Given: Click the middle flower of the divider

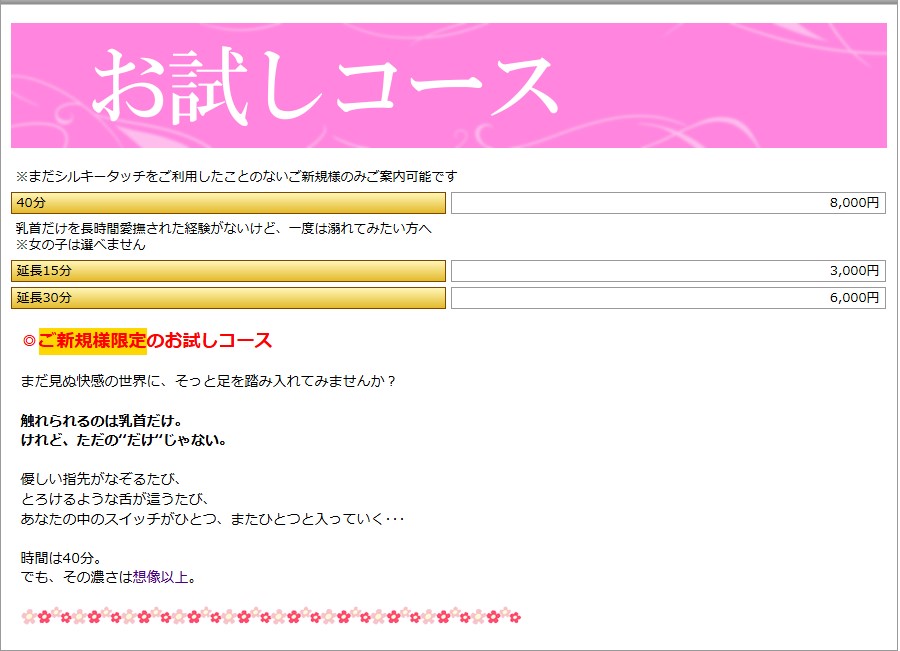Looking at the screenshot, I should tap(271, 616).
